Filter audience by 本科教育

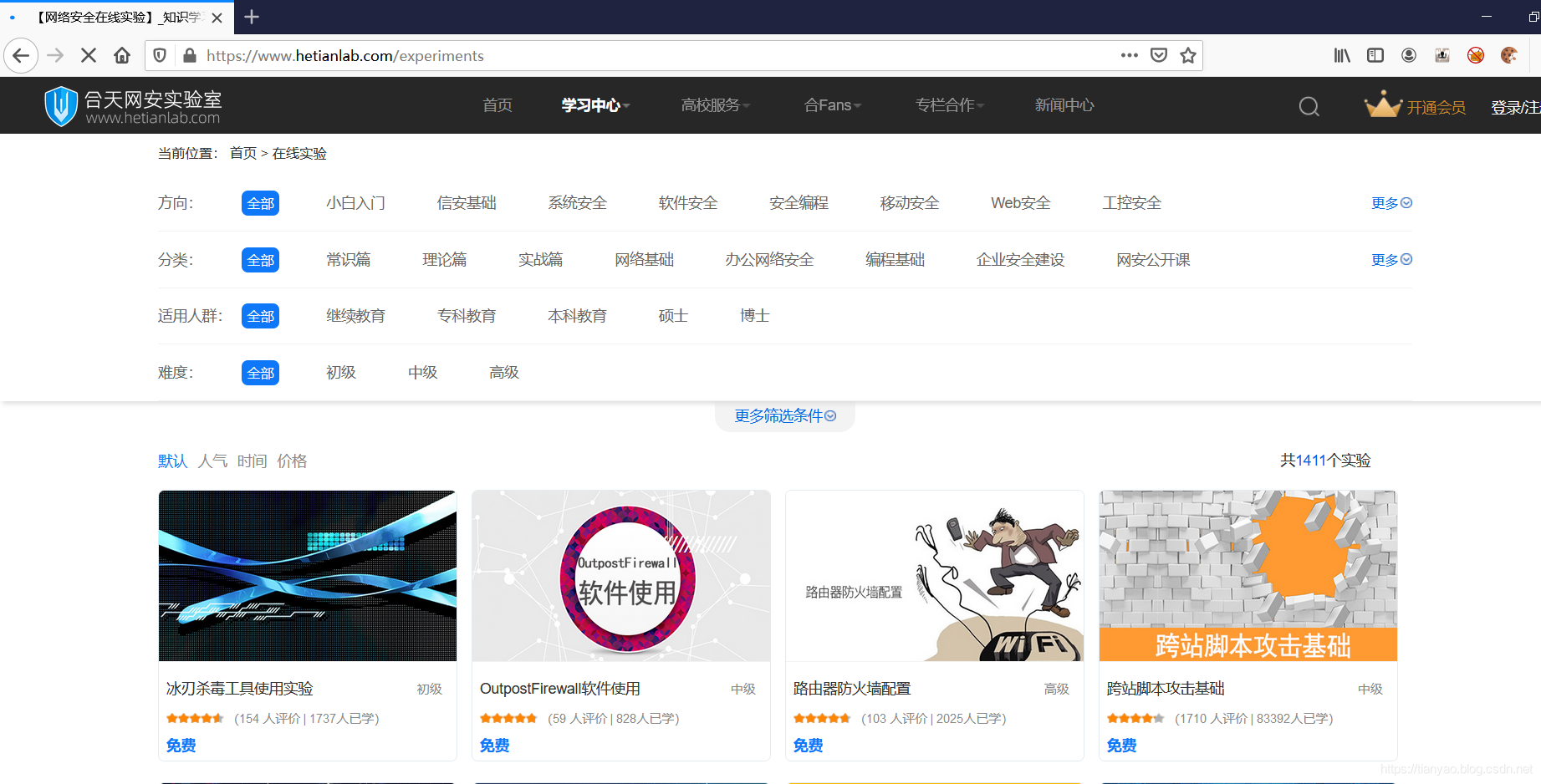[577, 316]
